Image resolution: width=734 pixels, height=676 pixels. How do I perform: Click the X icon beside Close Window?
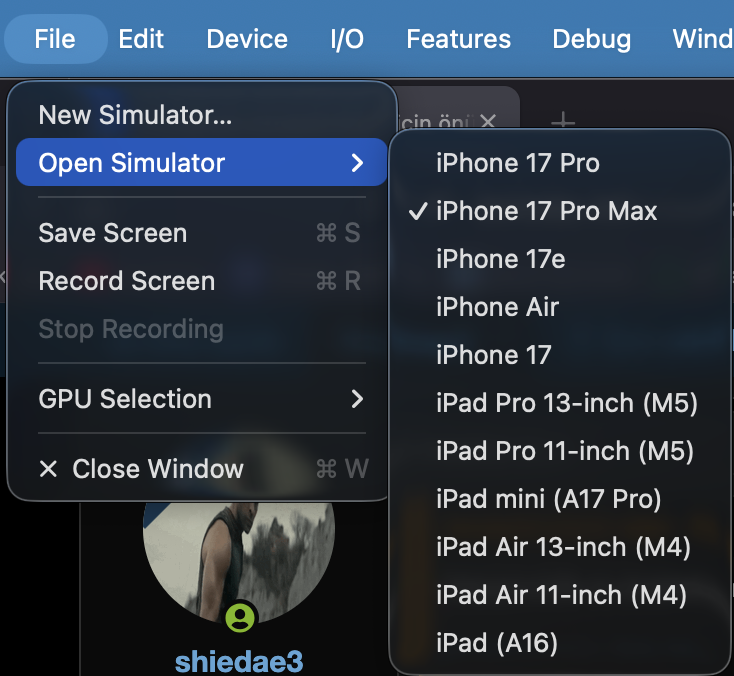point(48,469)
